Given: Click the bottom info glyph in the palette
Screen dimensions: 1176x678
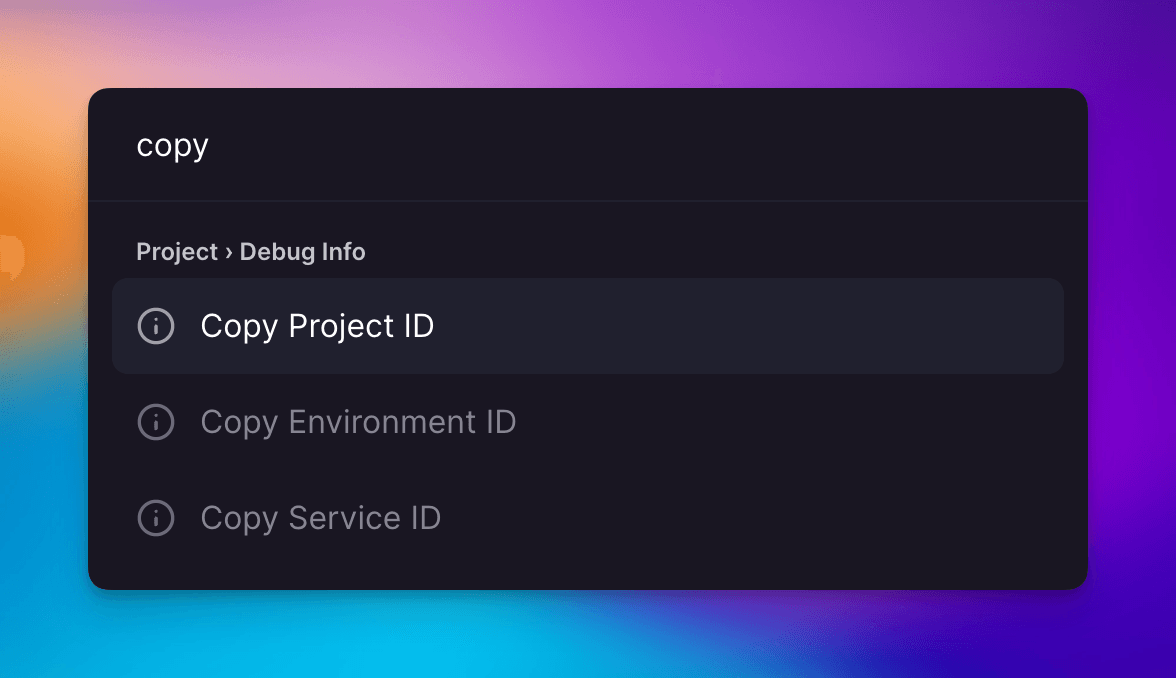Looking at the screenshot, I should click(x=157, y=518).
